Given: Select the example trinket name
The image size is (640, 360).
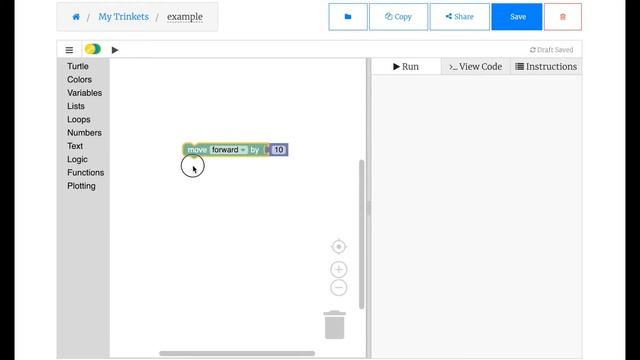Looking at the screenshot, I should (184, 17).
